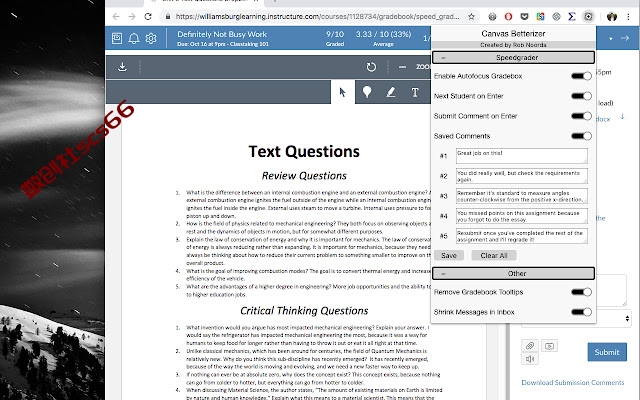Click the Review Questions heading
Viewport: 640px width, 400px height.
(304, 176)
